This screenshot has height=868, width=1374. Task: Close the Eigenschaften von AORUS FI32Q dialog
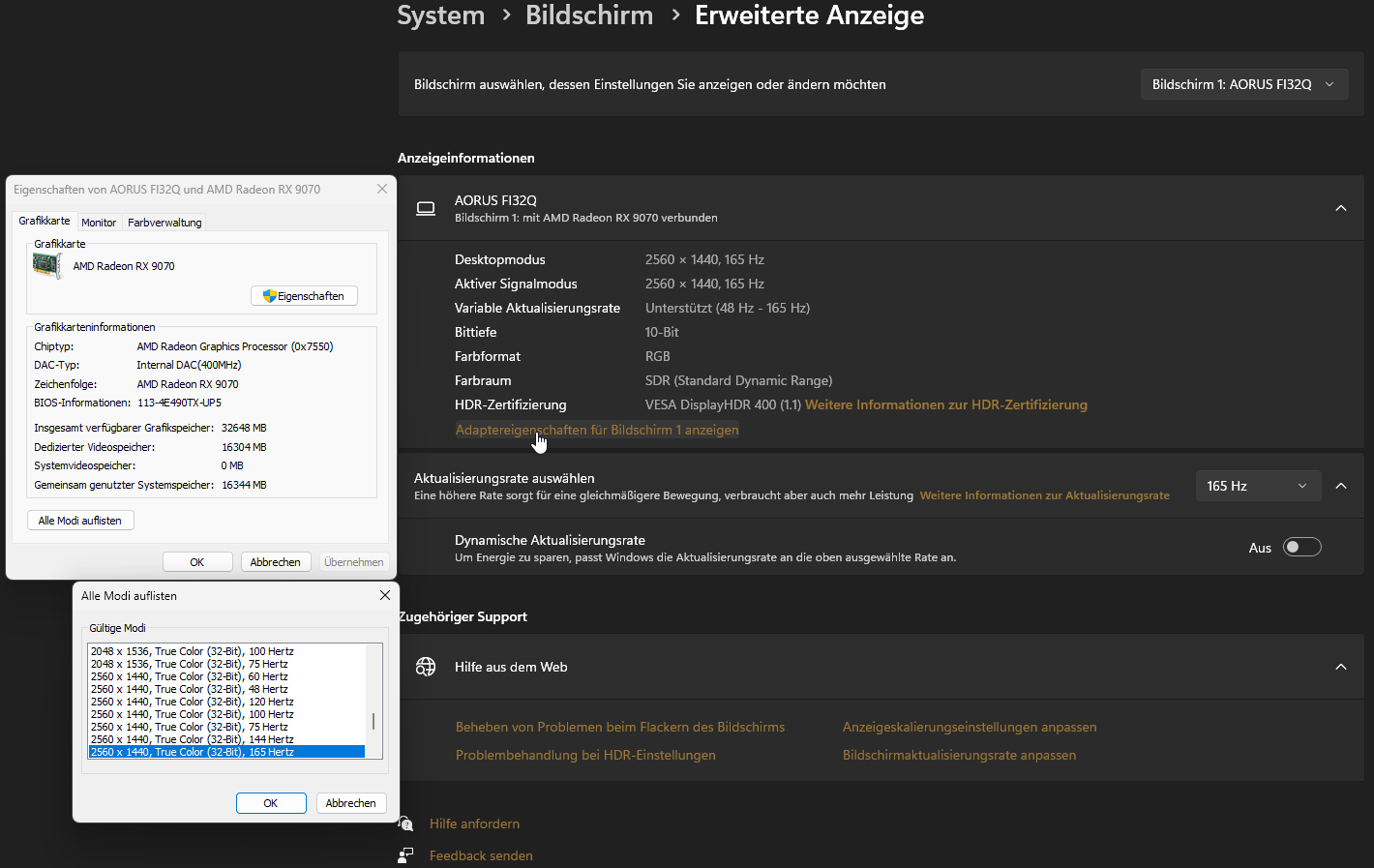[382, 189]
